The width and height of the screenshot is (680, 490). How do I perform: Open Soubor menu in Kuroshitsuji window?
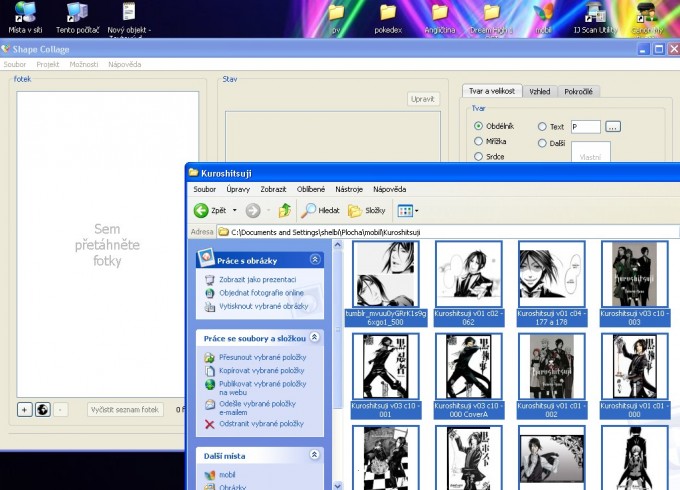pyautogui.click(x=205, y=189)
